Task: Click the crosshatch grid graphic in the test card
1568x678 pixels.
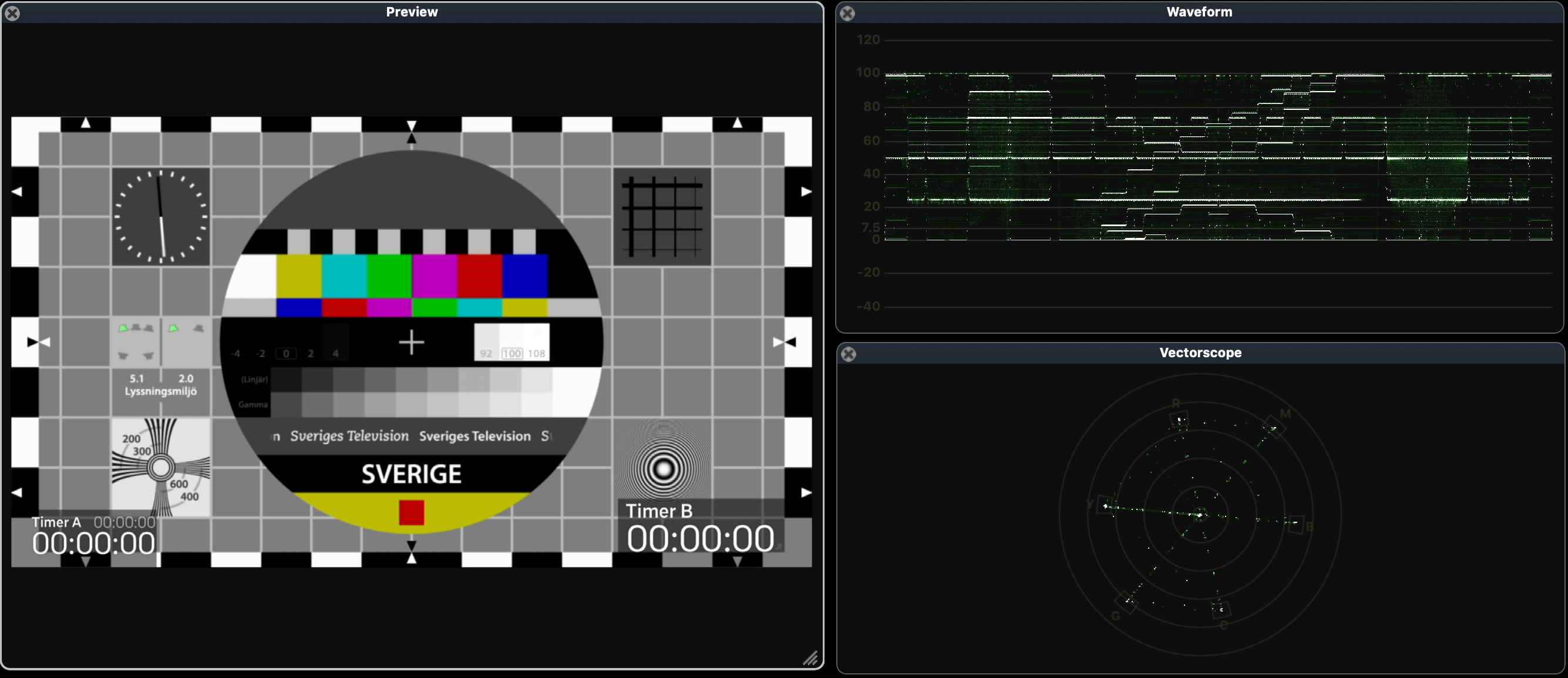Action: coord(662,217)
